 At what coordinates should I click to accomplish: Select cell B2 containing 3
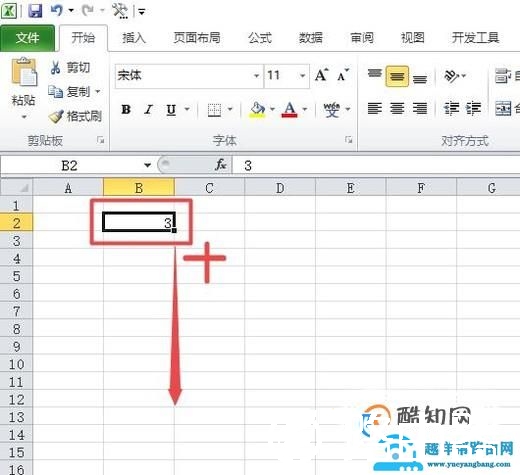[x=139, y=222]
